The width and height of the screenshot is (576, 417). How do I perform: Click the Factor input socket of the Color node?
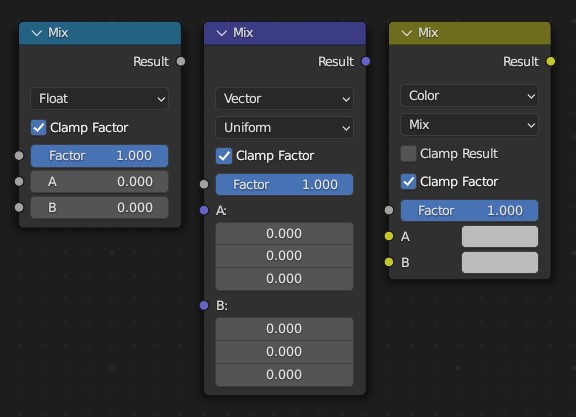389,211
